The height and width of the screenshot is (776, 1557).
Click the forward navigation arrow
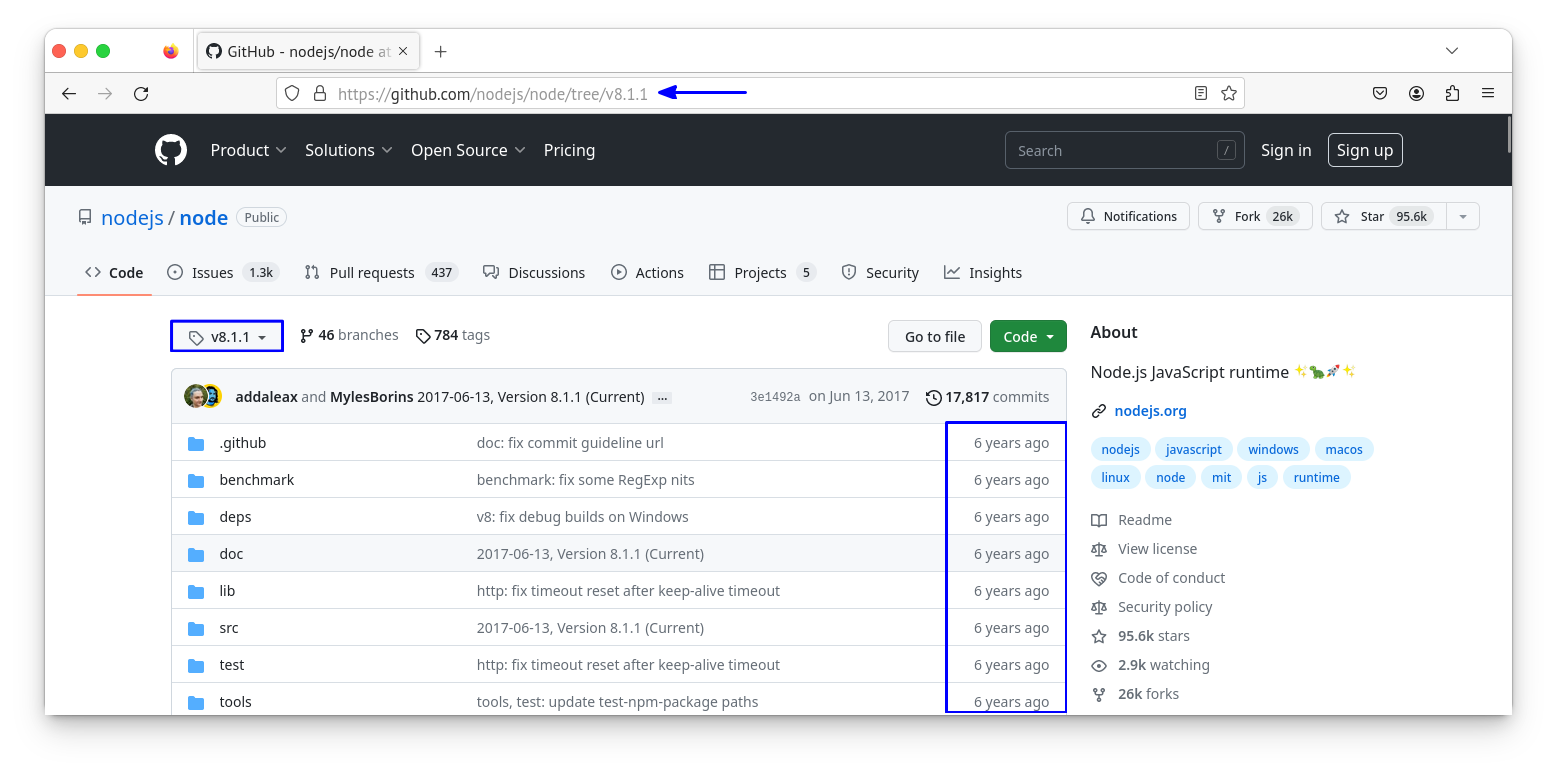click(x=105, y=93)
